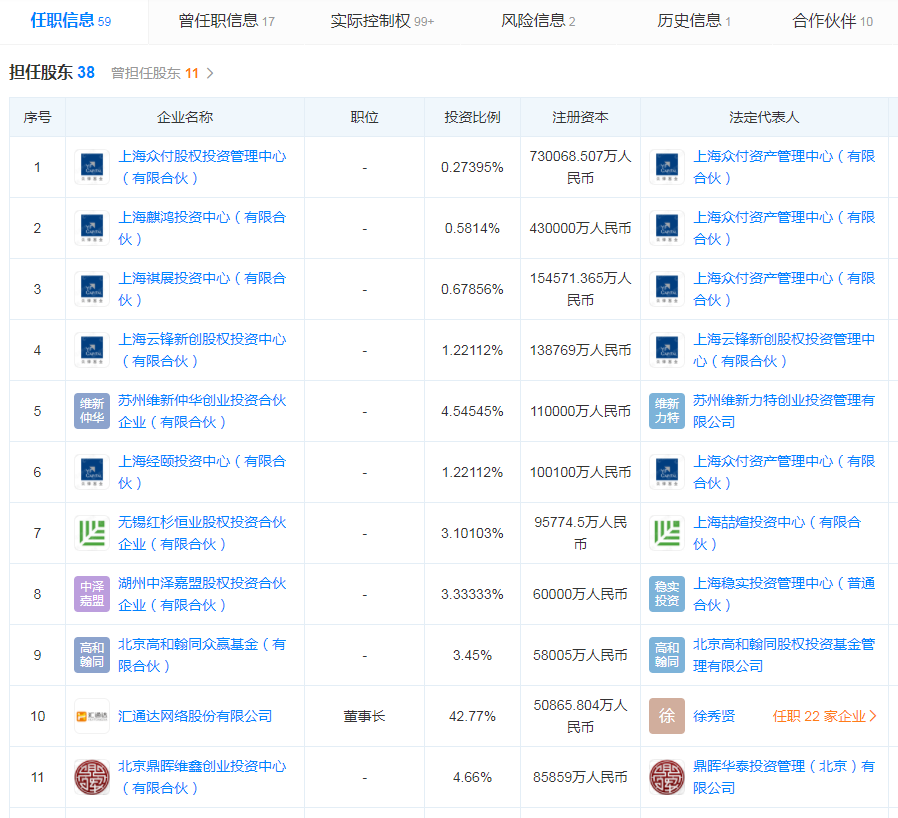Open the 风险信息 tab

point(538,21)
